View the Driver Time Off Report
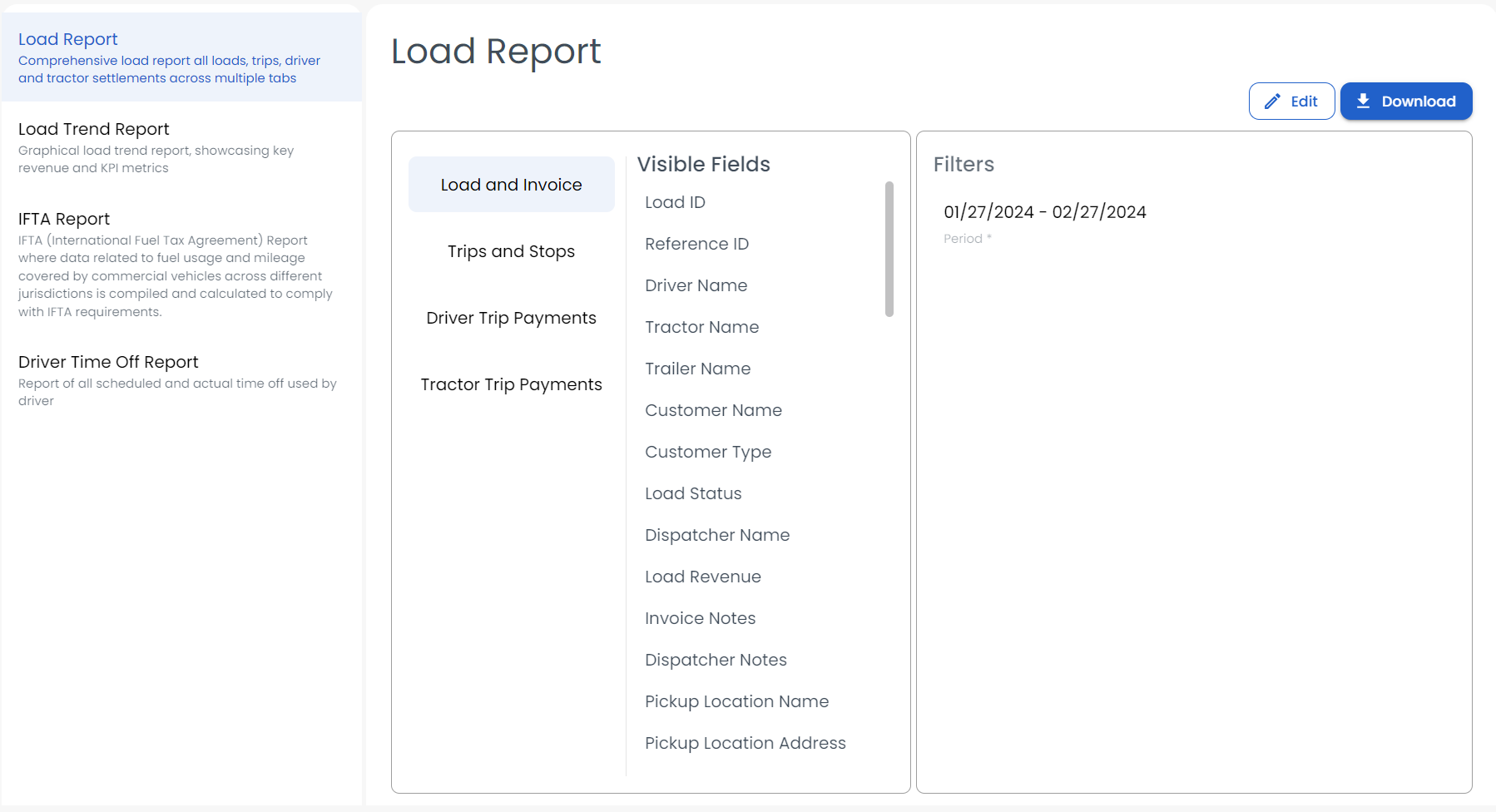1496x812 pixels. [x=108, y=362]
